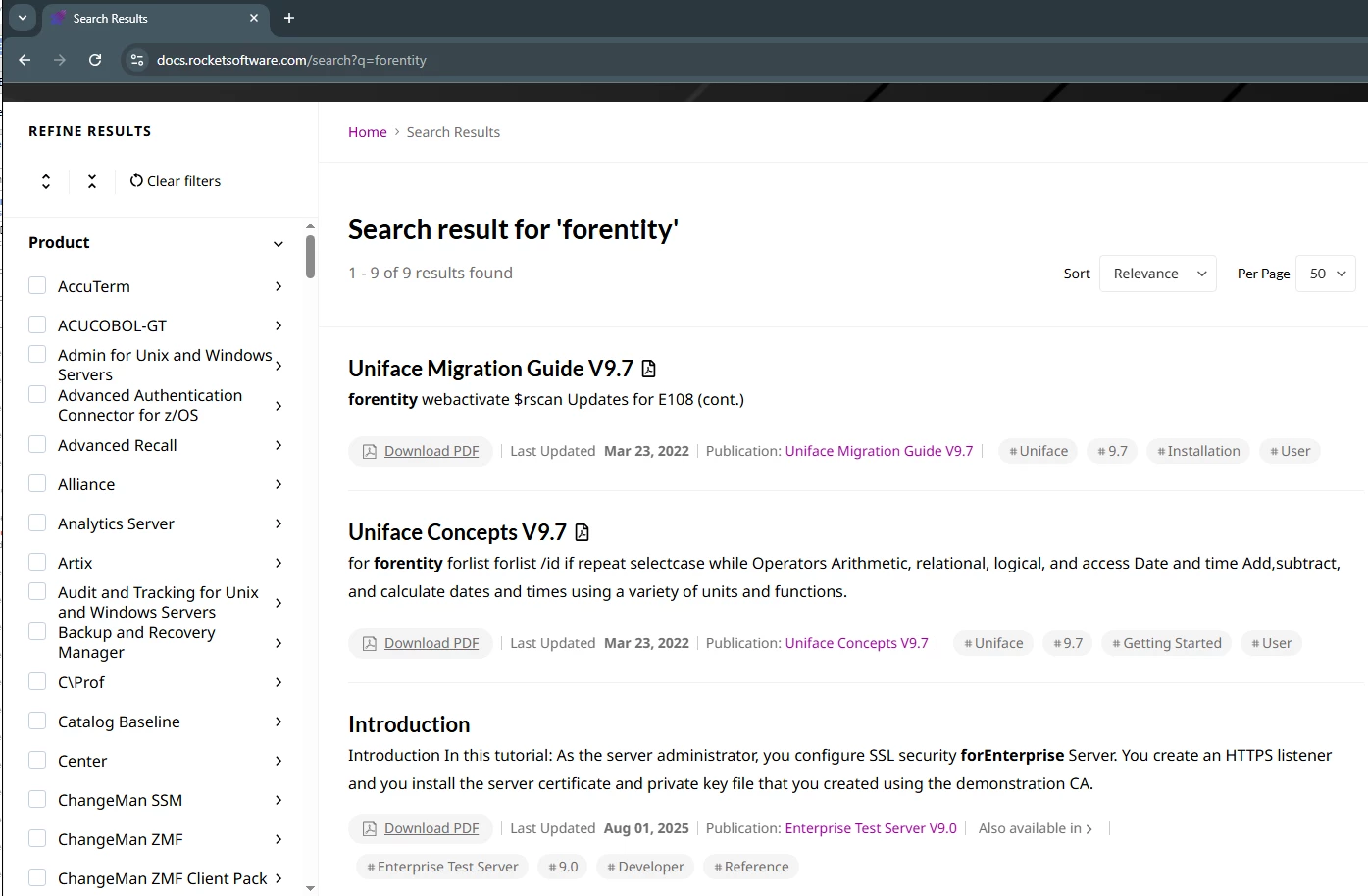Image resolution: width=1368 pixels, height=896 pixels.
Task: Click PDF icon next to Uniface Concepts title
Action: (582, 532)
